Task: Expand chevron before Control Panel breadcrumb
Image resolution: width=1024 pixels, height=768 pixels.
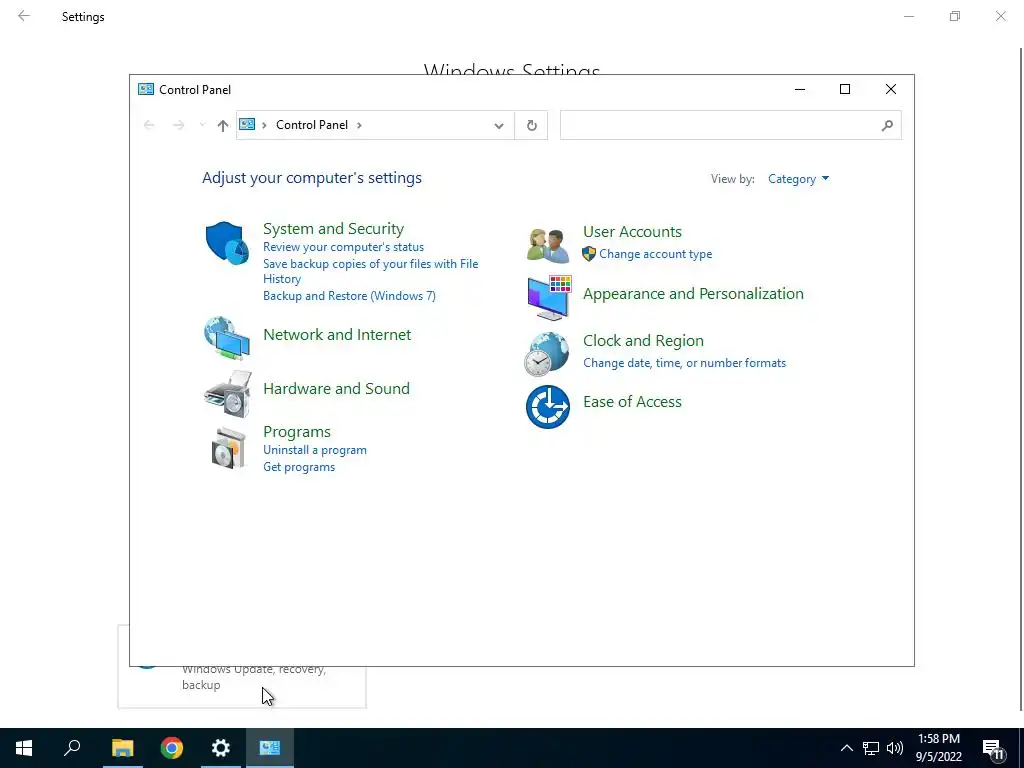Action: [264, 125]
